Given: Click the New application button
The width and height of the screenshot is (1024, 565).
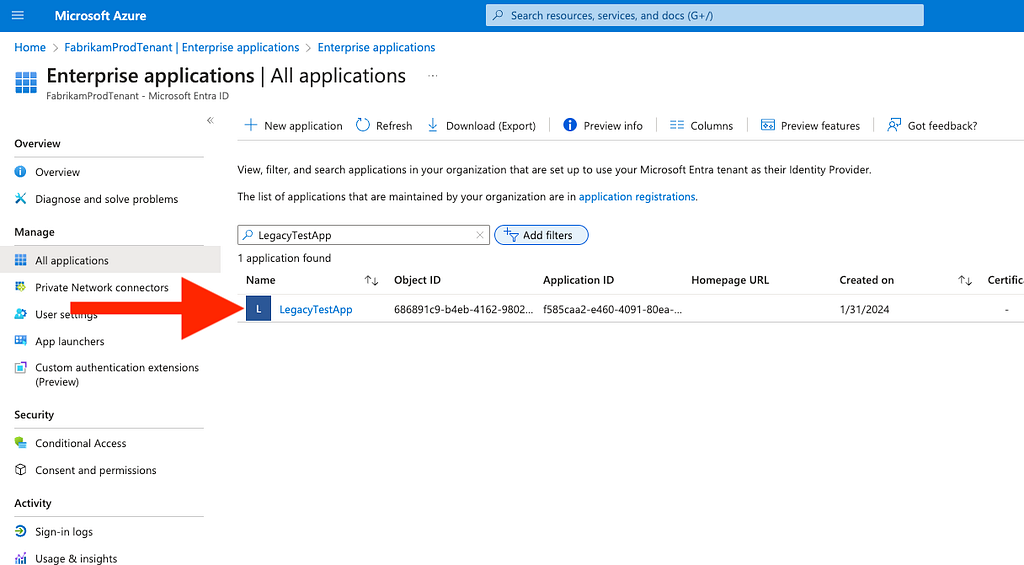Looking at the screenshot, I should (293, 125).
